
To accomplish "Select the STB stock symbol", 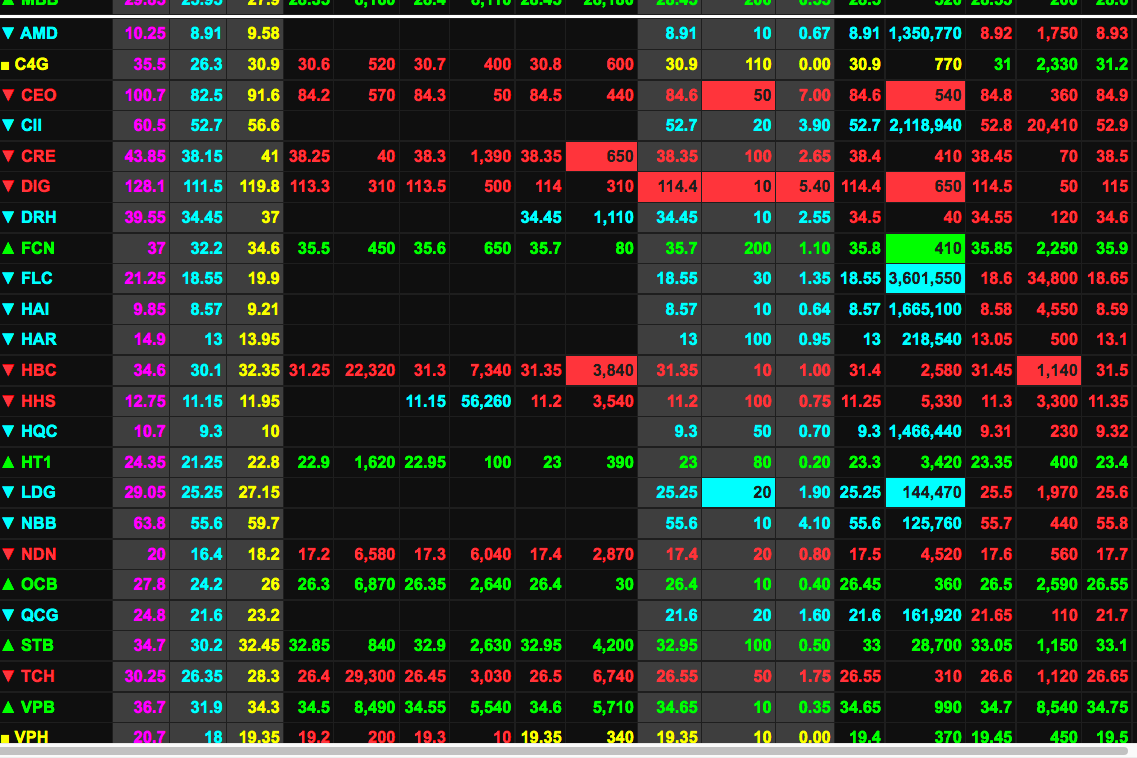I will pos(37,645).
